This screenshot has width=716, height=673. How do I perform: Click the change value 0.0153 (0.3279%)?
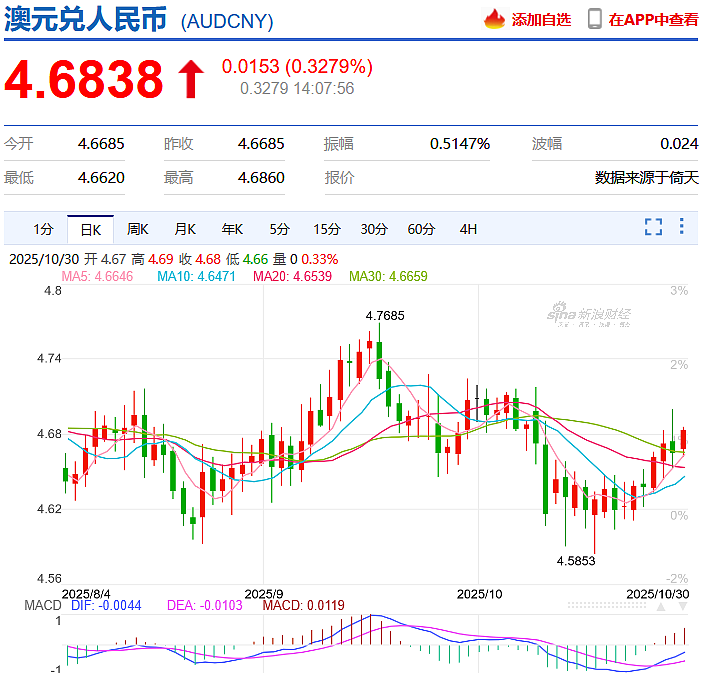297,67
